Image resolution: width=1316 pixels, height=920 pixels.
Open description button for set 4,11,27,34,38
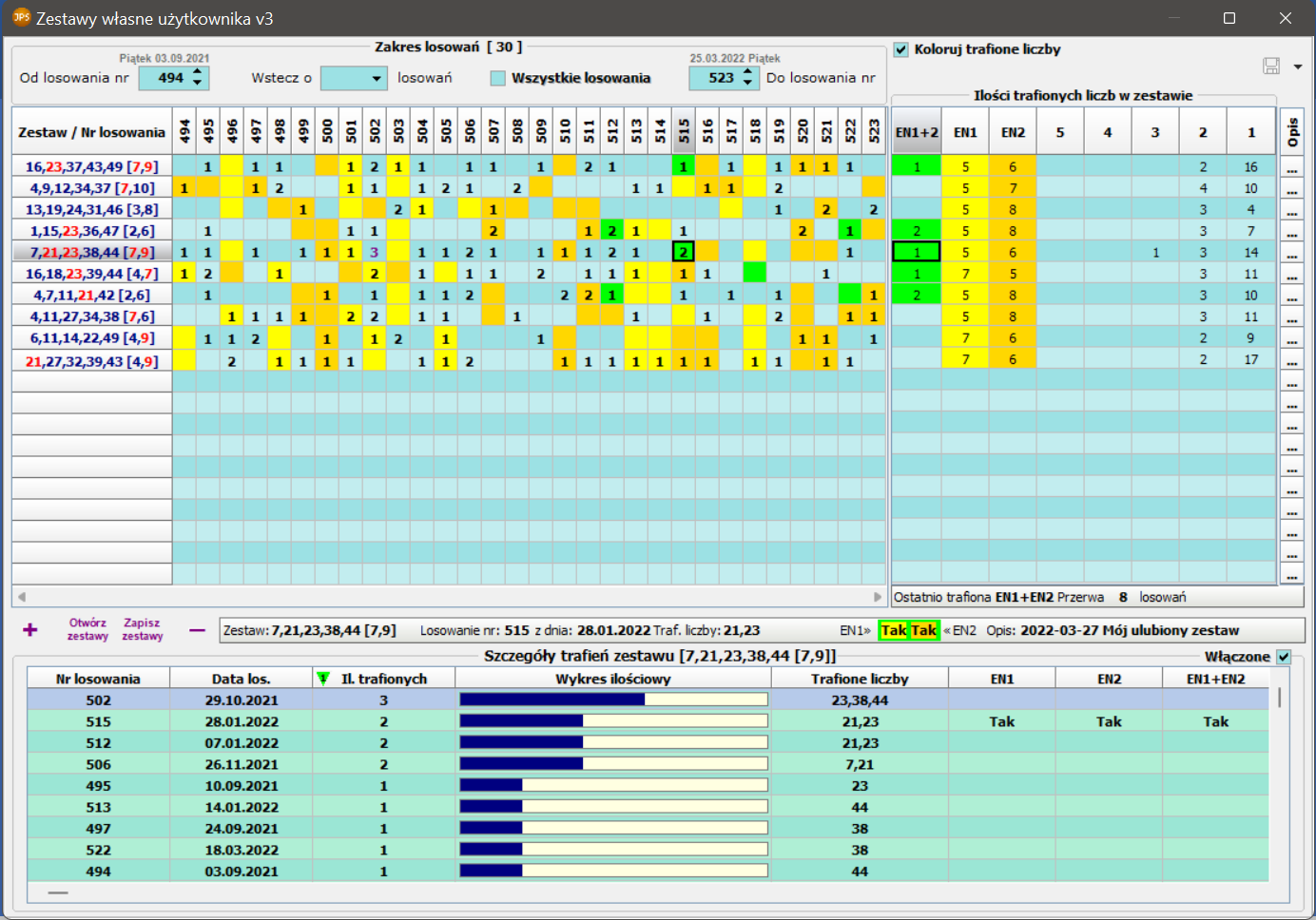tap(1291, 316)
